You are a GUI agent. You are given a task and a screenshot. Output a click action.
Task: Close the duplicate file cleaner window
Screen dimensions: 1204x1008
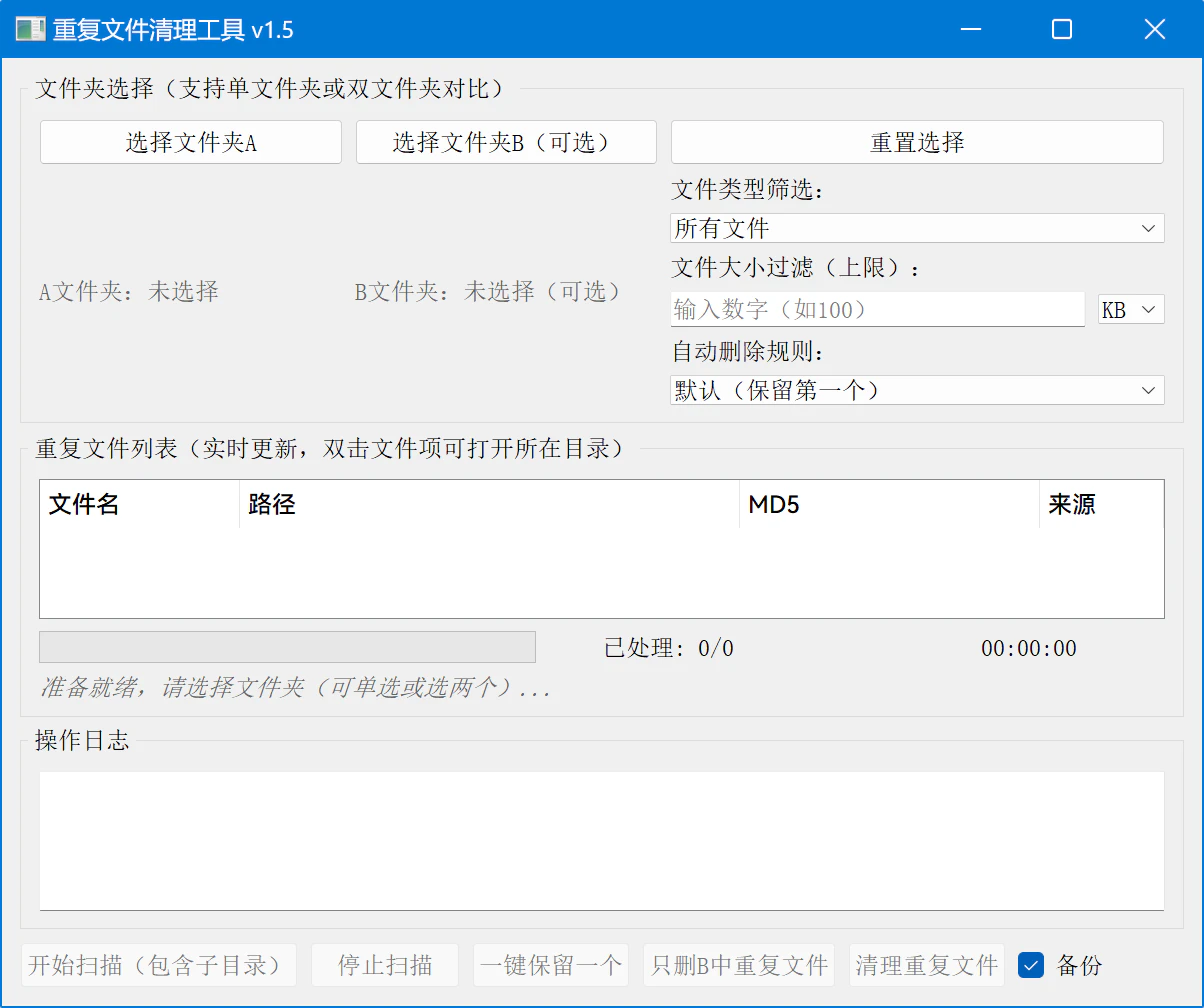[x=1154, y=30]
